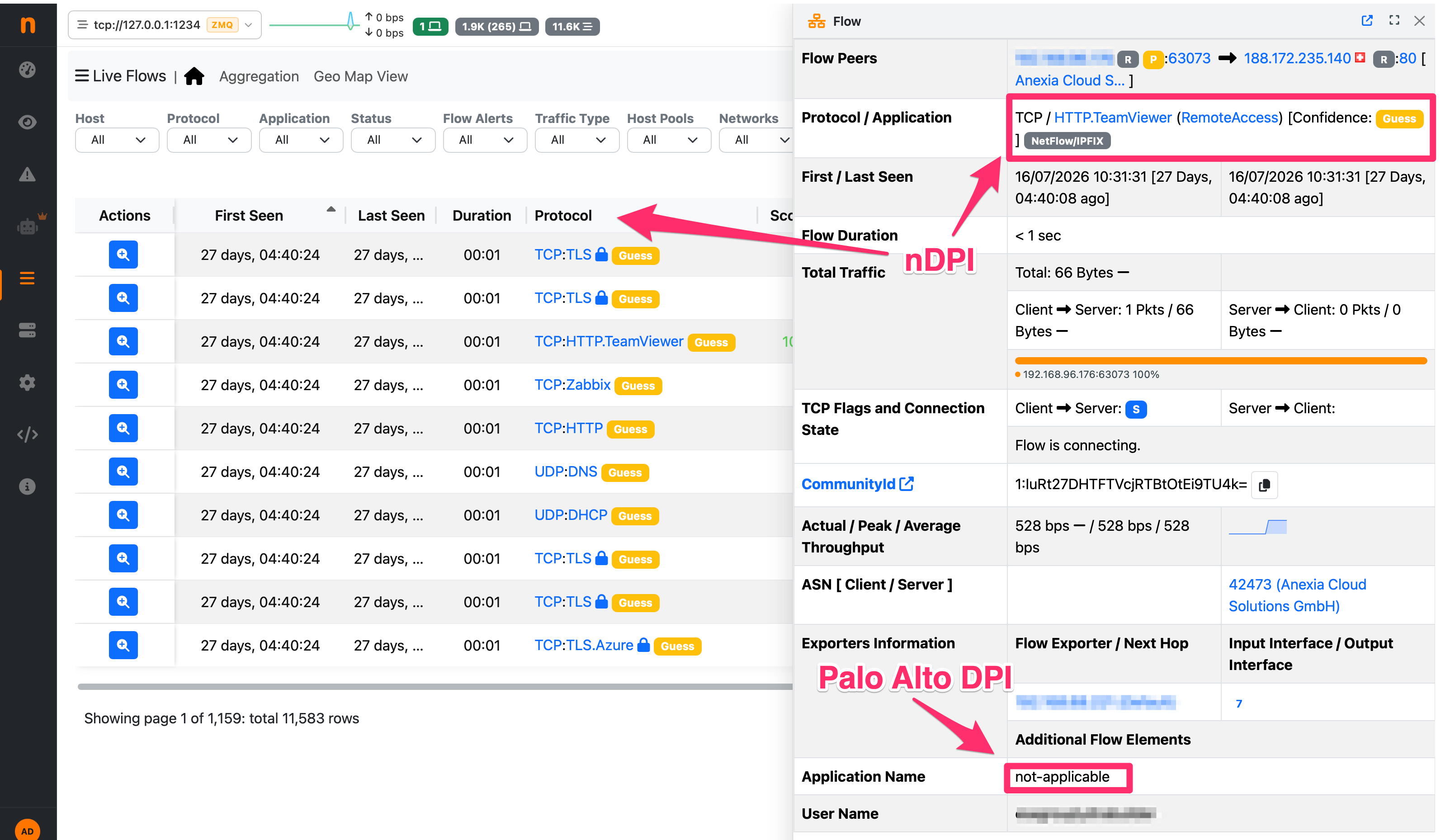This screenshot has width=1455, height=840.
Task: Close the Flow details panel
Action: pyautogui.click(x=1419, y=21)
